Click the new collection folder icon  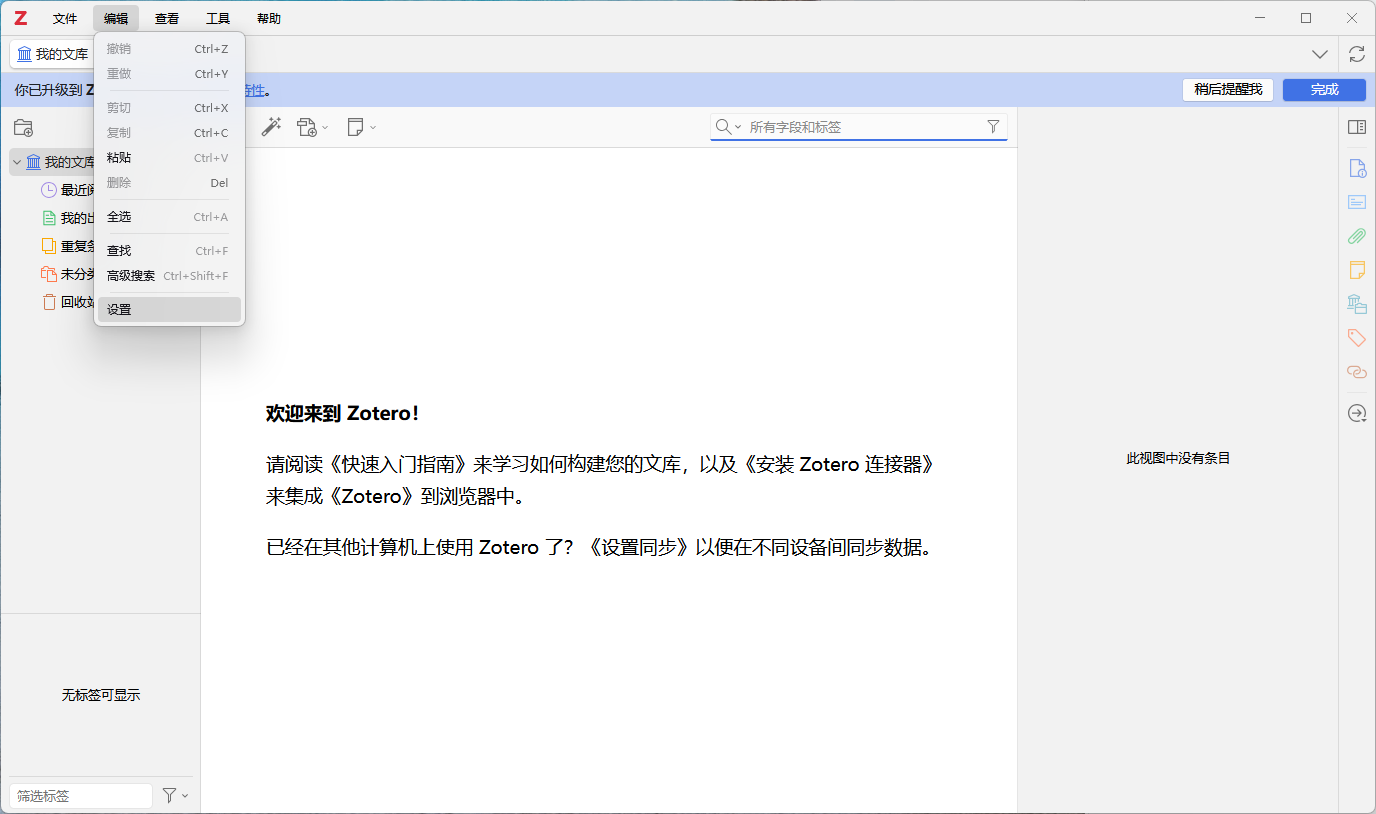point(23,128)
